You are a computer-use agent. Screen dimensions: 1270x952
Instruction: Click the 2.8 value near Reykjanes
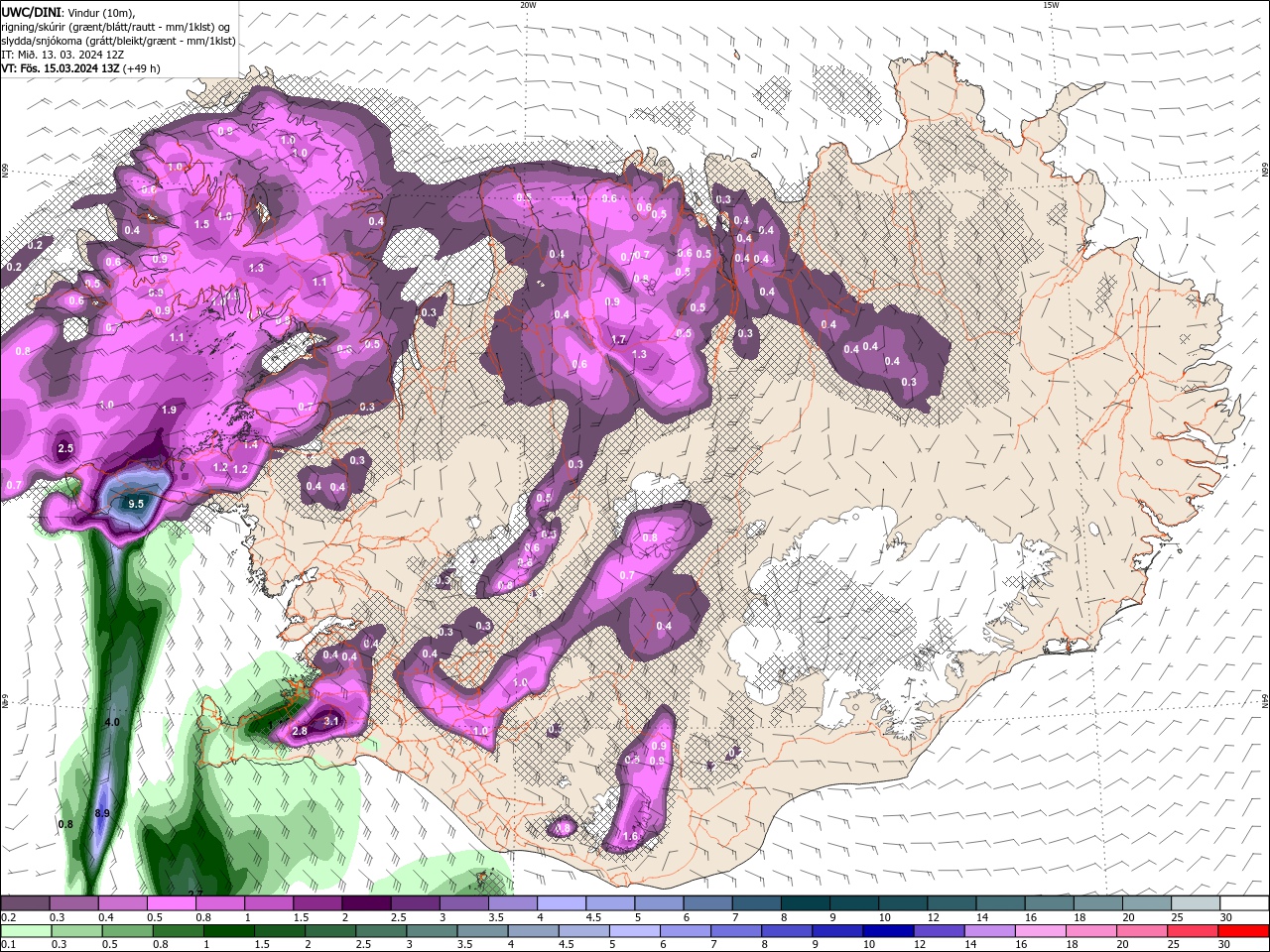click(300, 731)
